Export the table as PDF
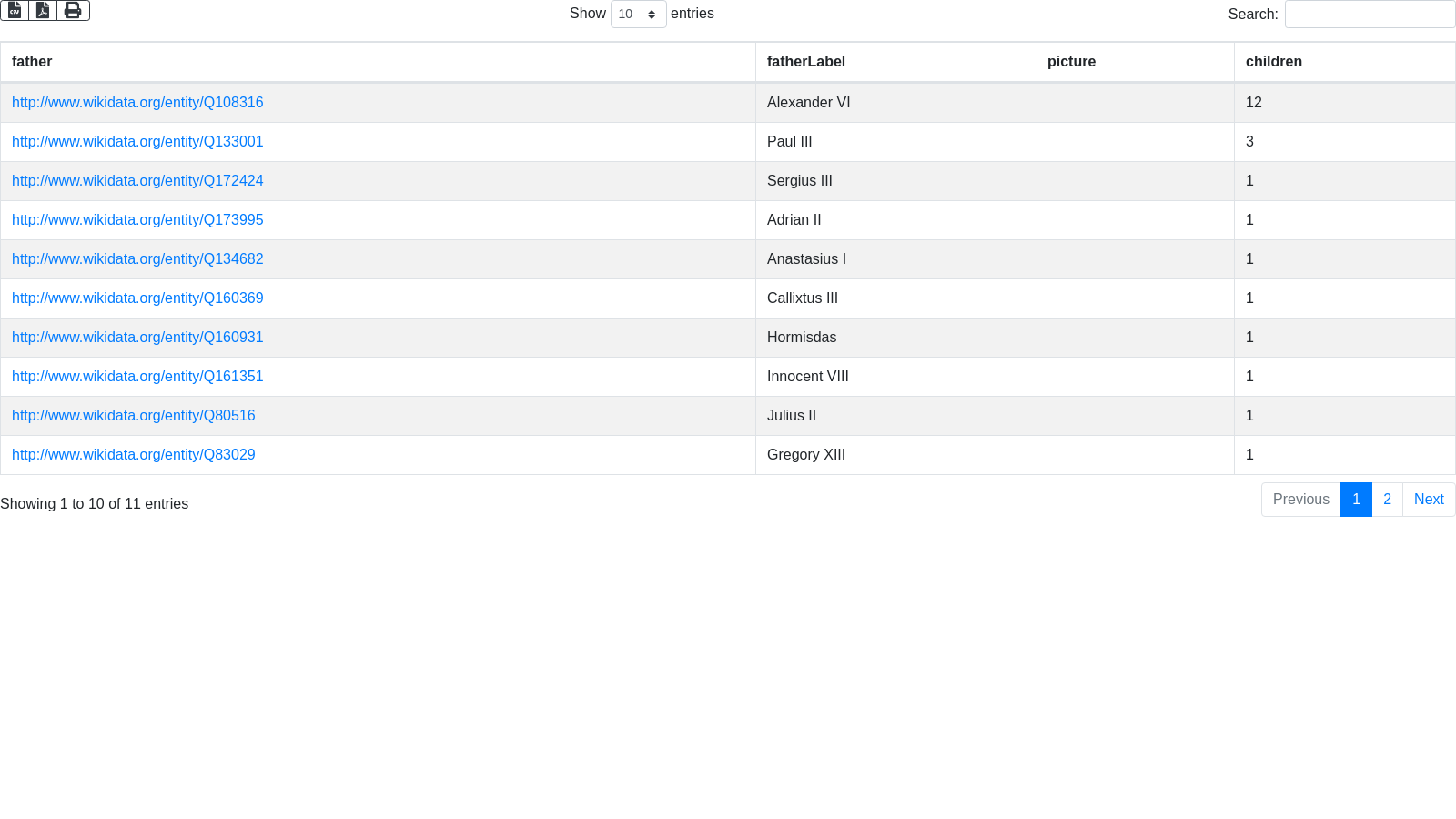The image size is (1456, 819). tap(43, 10)
